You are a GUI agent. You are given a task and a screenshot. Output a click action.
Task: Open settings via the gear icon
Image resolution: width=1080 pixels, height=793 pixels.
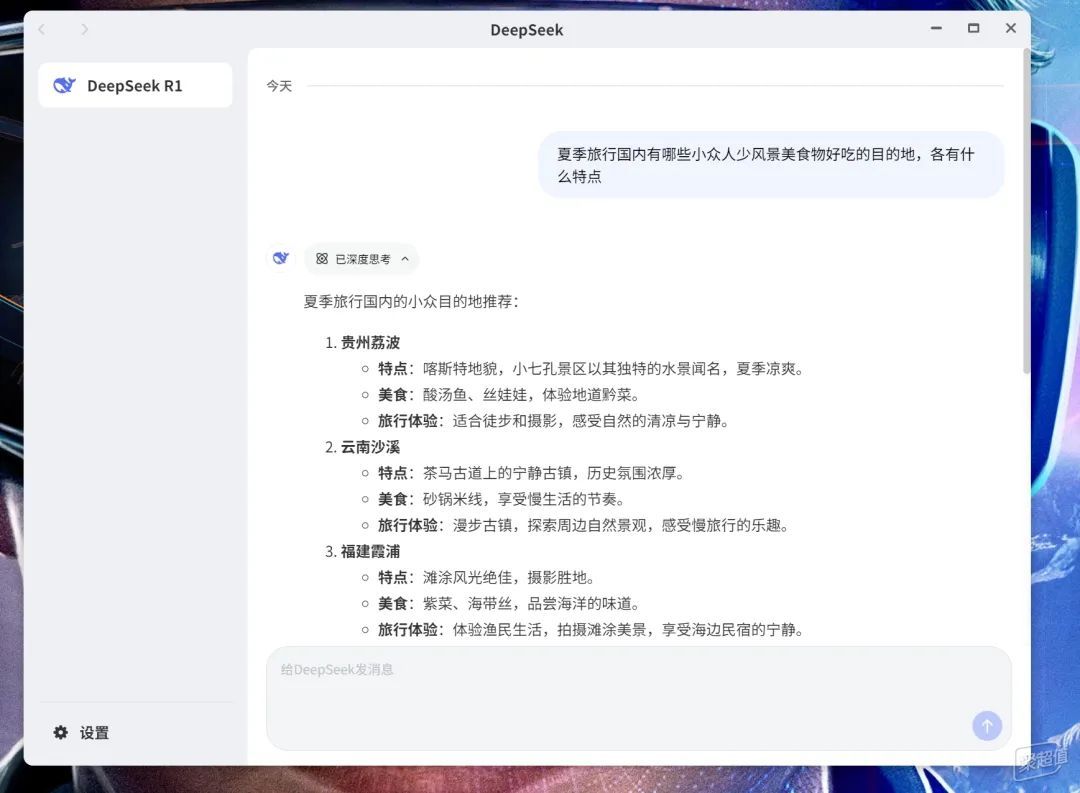61,732
